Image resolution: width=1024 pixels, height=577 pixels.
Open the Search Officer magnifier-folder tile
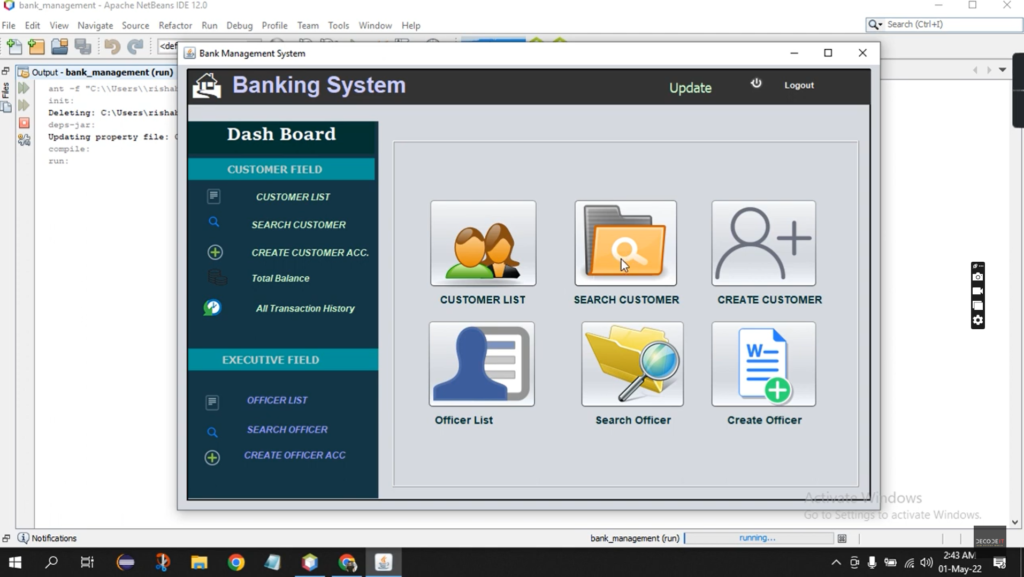point(632,364)
